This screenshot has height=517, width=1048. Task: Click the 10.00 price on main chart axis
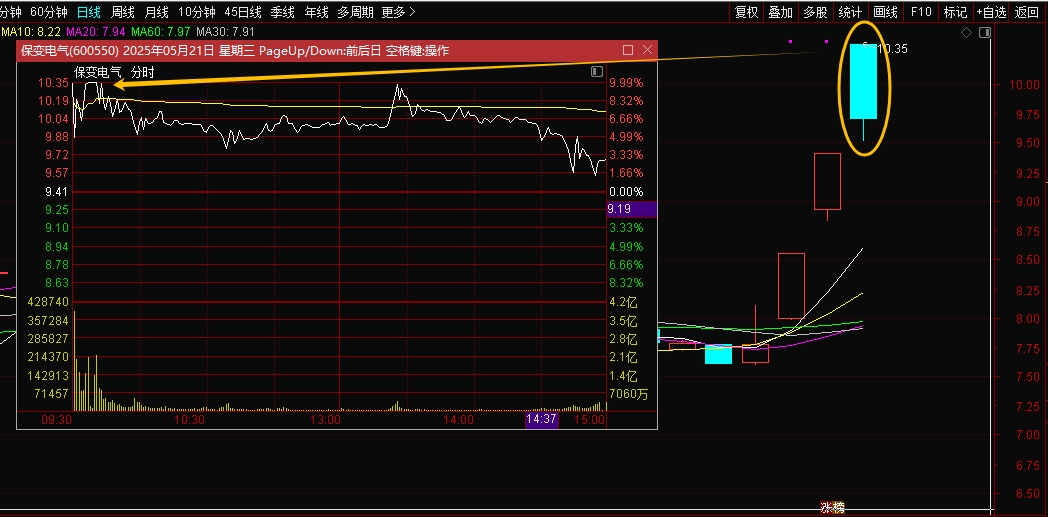click(1024, 85)
